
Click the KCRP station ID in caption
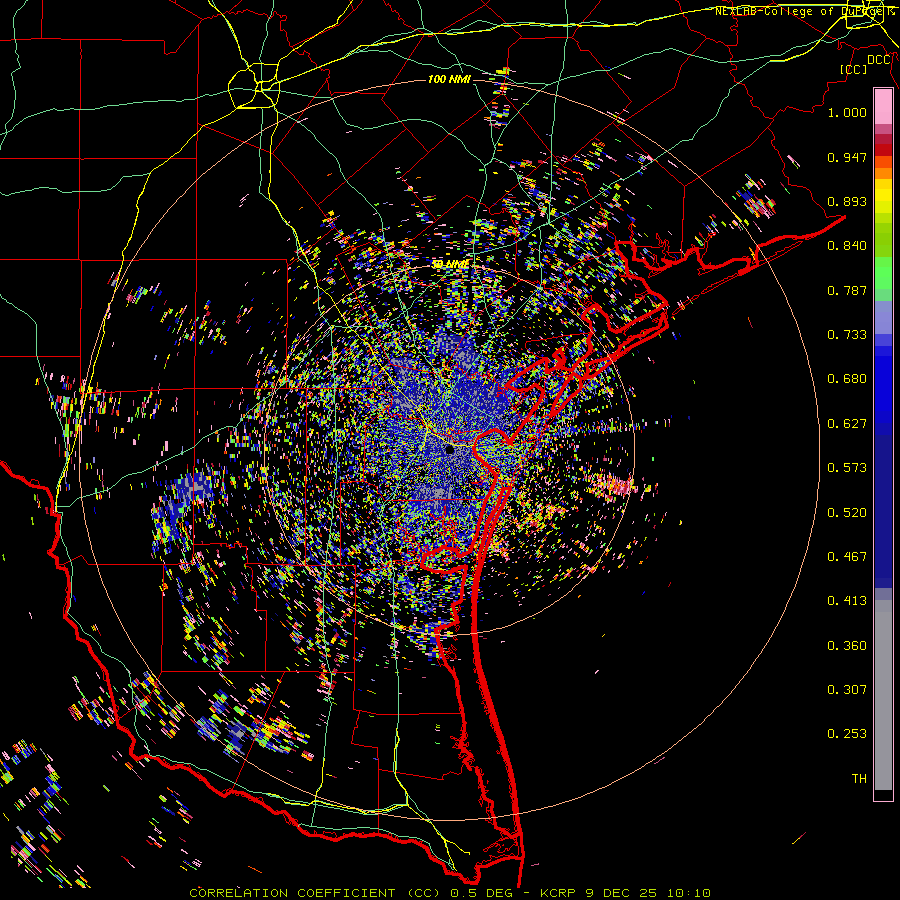pos(559,893)
